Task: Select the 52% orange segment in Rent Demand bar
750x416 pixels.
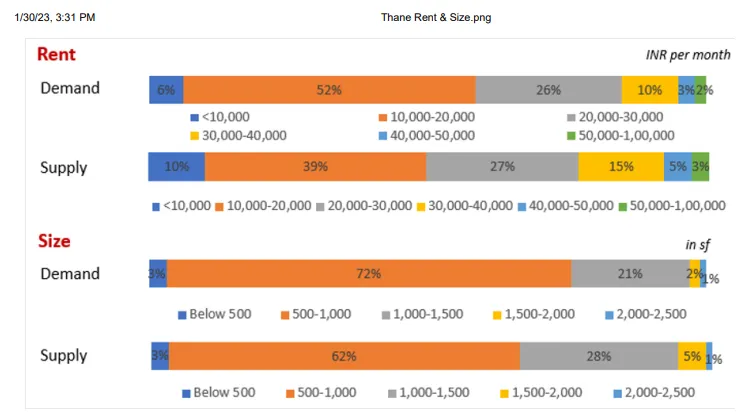Action: coord(329,89)
